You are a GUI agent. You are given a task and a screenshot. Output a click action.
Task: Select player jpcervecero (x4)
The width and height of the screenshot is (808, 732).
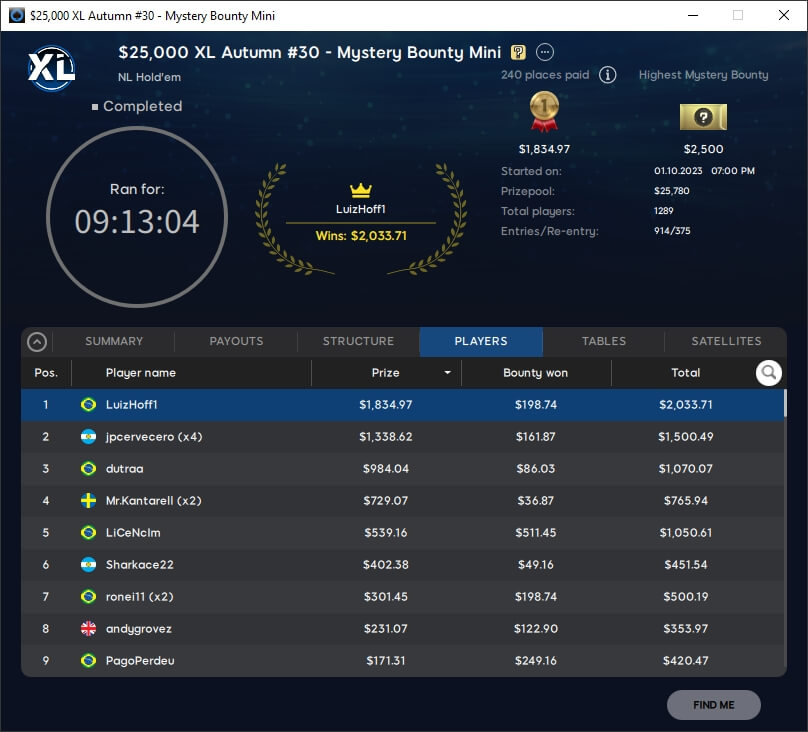[x=154, y=437]
